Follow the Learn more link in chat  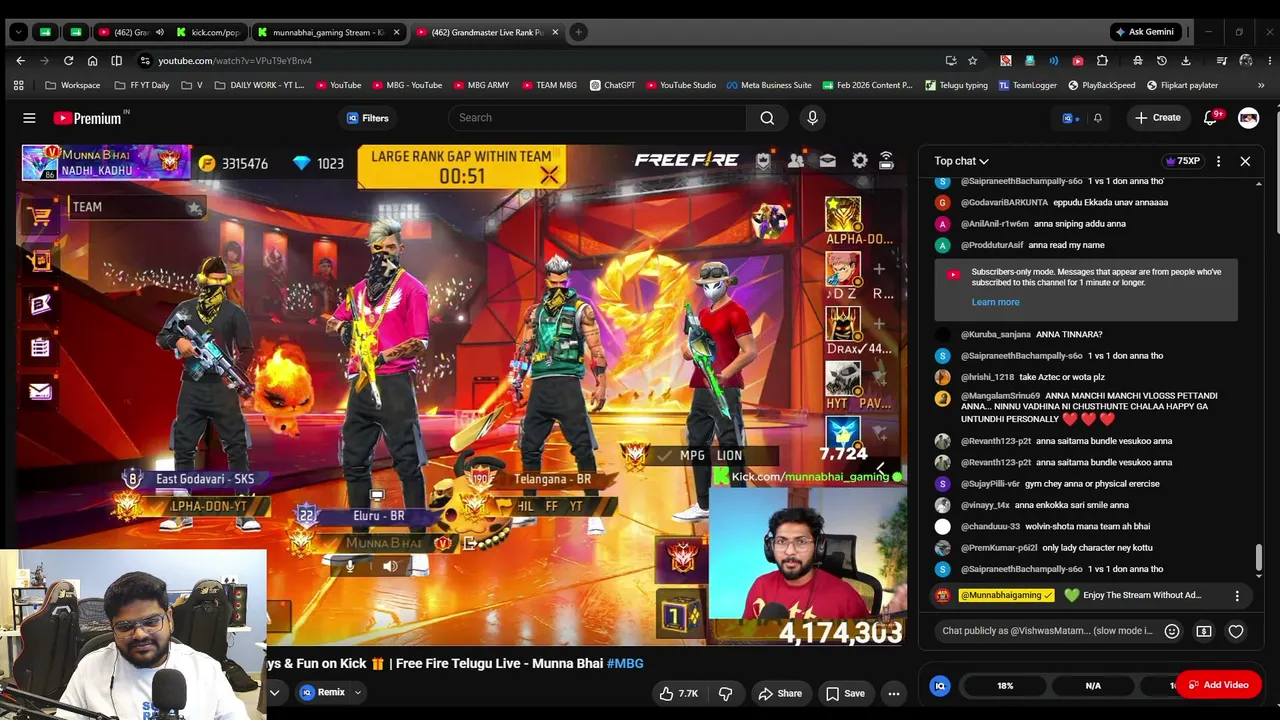[995, 302]
